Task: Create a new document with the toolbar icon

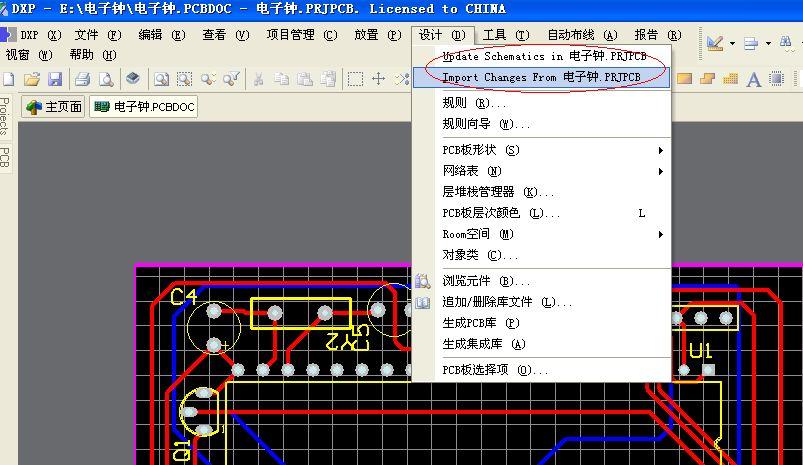Action: (x=9, y=79)
